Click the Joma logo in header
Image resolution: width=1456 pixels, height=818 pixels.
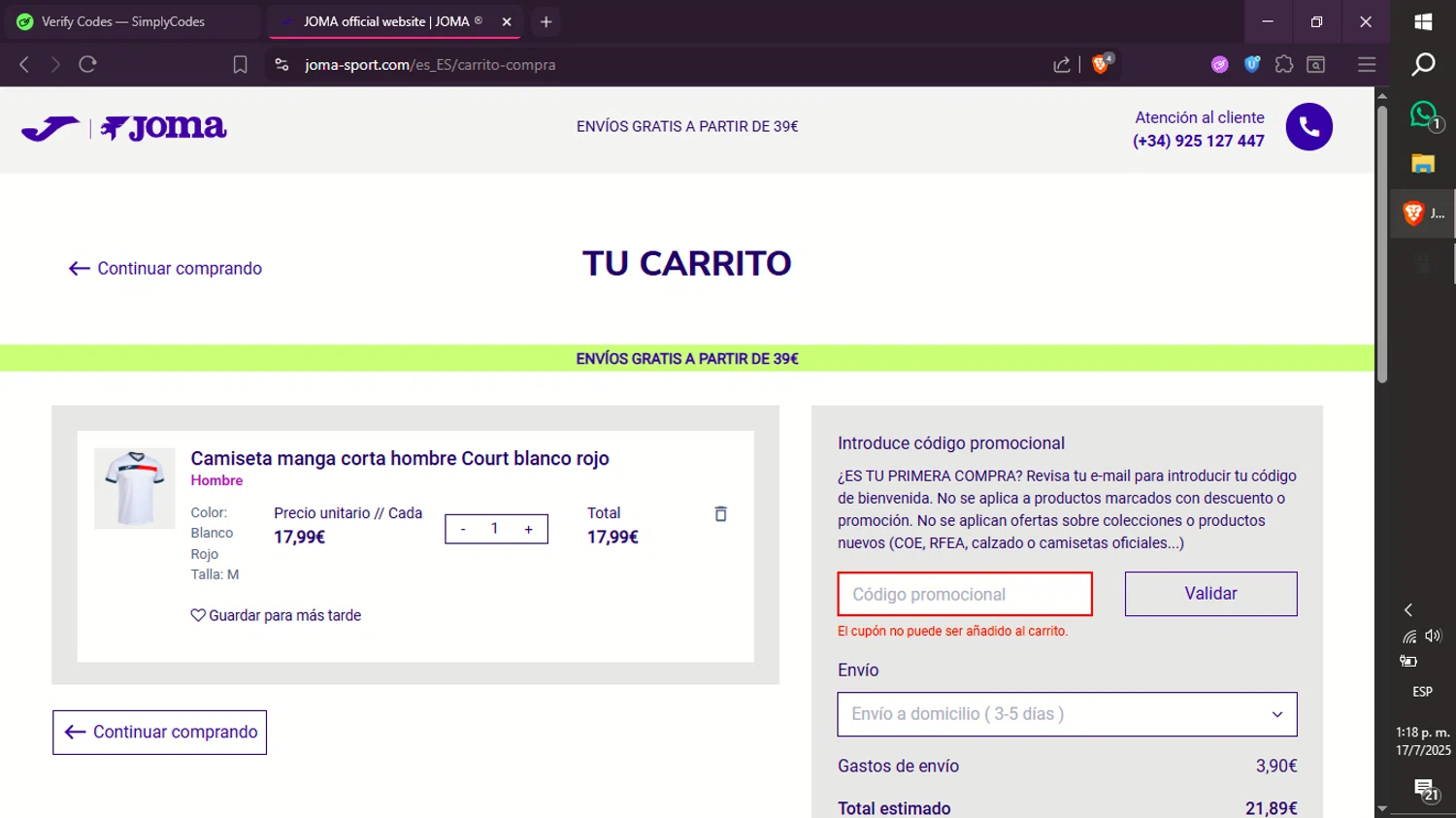[124, 128]
